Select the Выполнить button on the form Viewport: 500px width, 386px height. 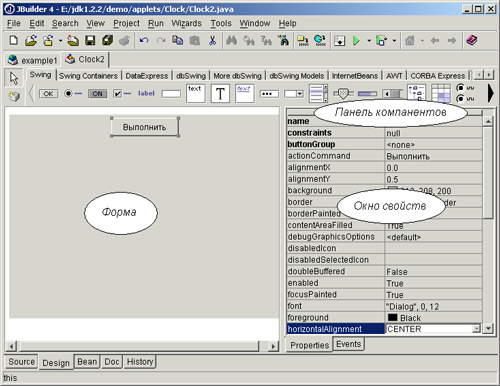pyautogui.click(x=145, y=127)
